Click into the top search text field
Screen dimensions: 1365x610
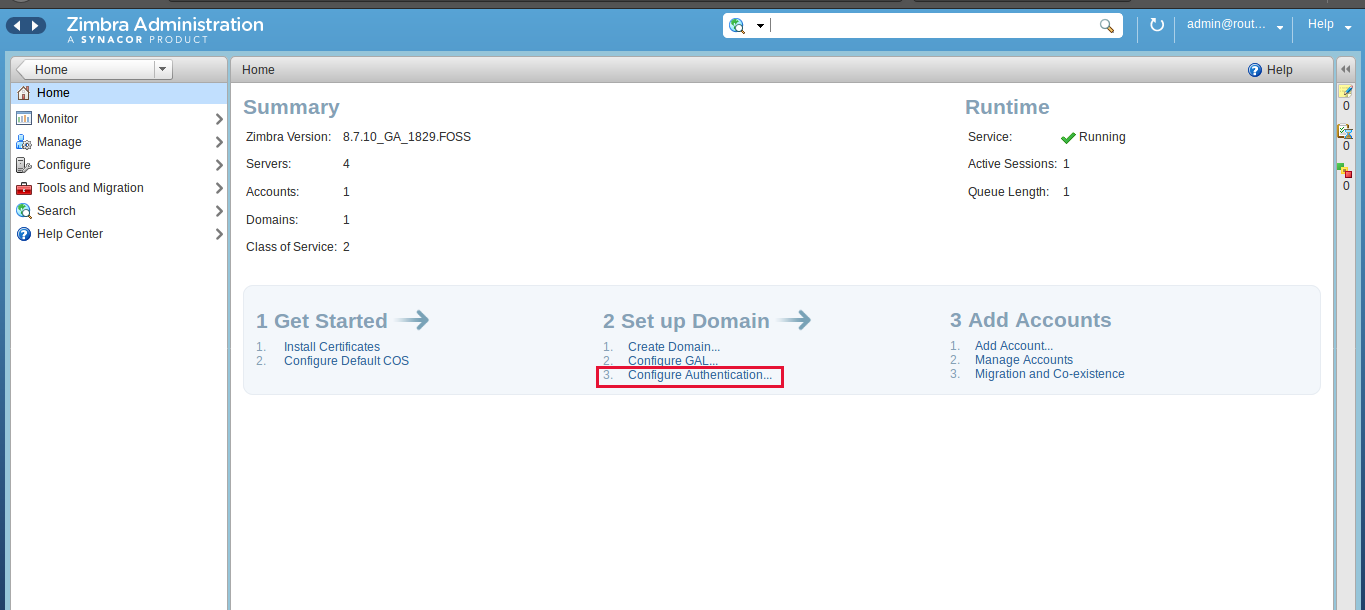[932, 26]
